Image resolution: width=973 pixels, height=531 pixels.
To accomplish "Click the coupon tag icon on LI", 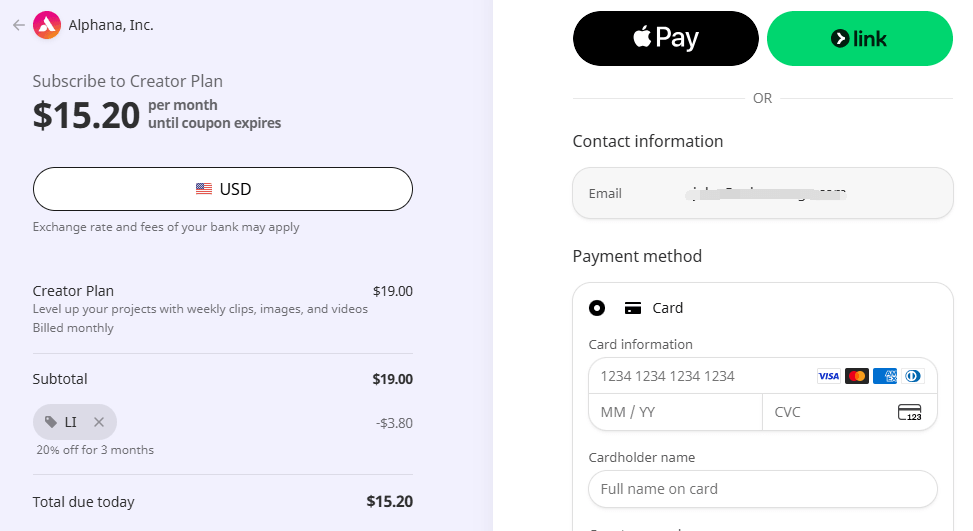I will 51,422.
